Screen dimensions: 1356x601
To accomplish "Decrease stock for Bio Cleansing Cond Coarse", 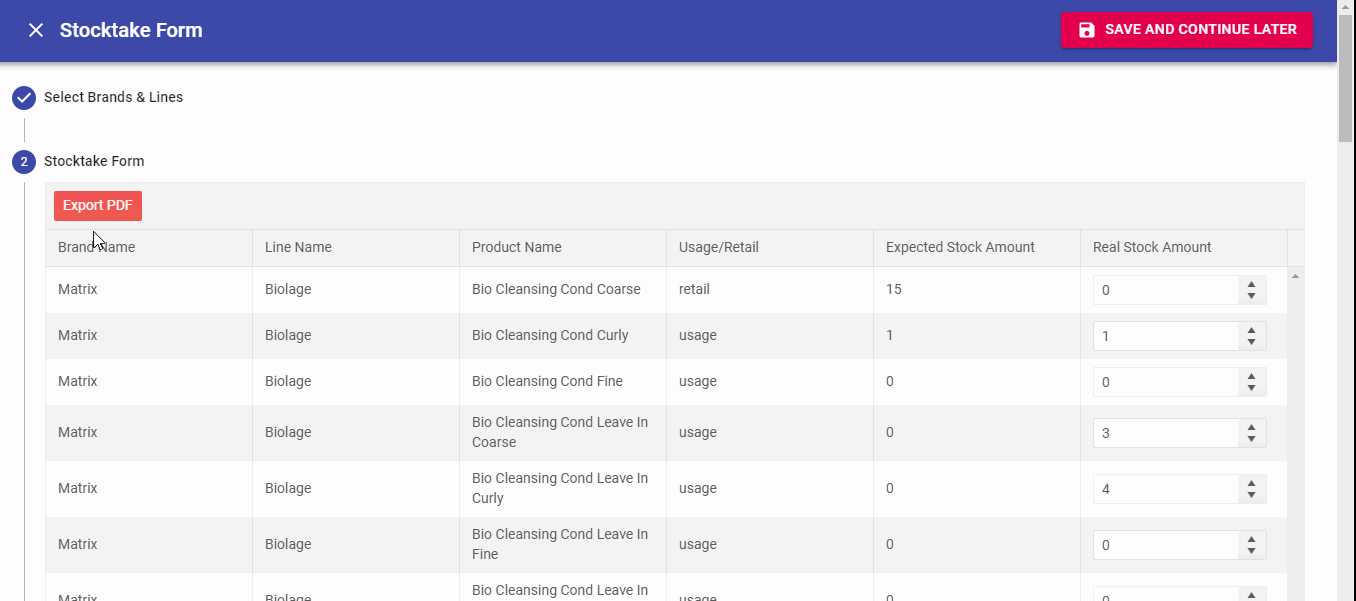I will pos(1251,296).
